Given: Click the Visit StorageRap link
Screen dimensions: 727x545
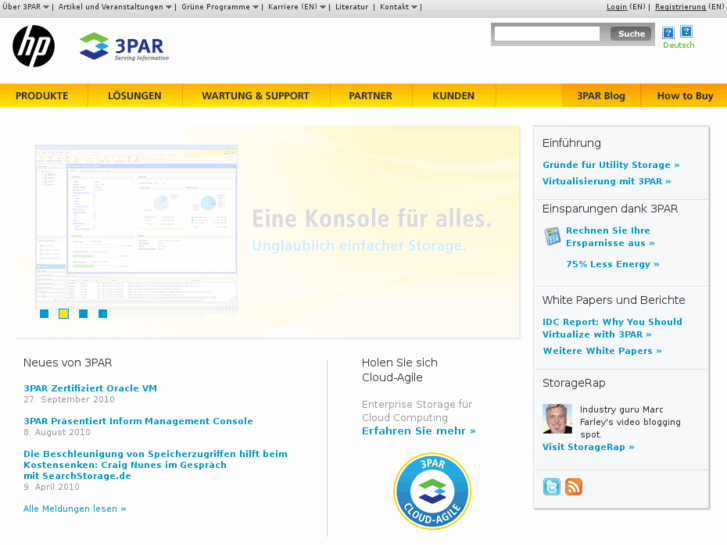Looking at the screenshot, I should (x=588, y=447).
